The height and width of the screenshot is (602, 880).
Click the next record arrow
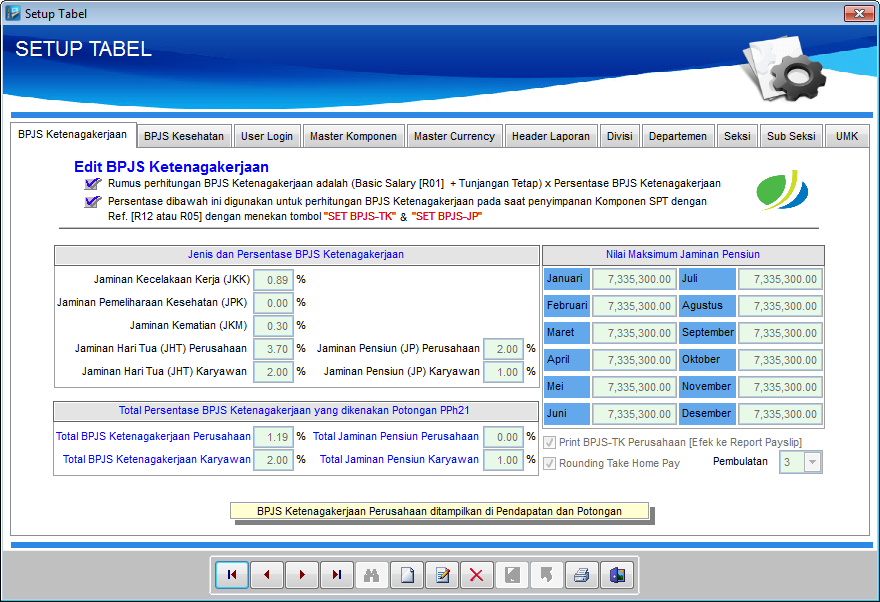302,575
